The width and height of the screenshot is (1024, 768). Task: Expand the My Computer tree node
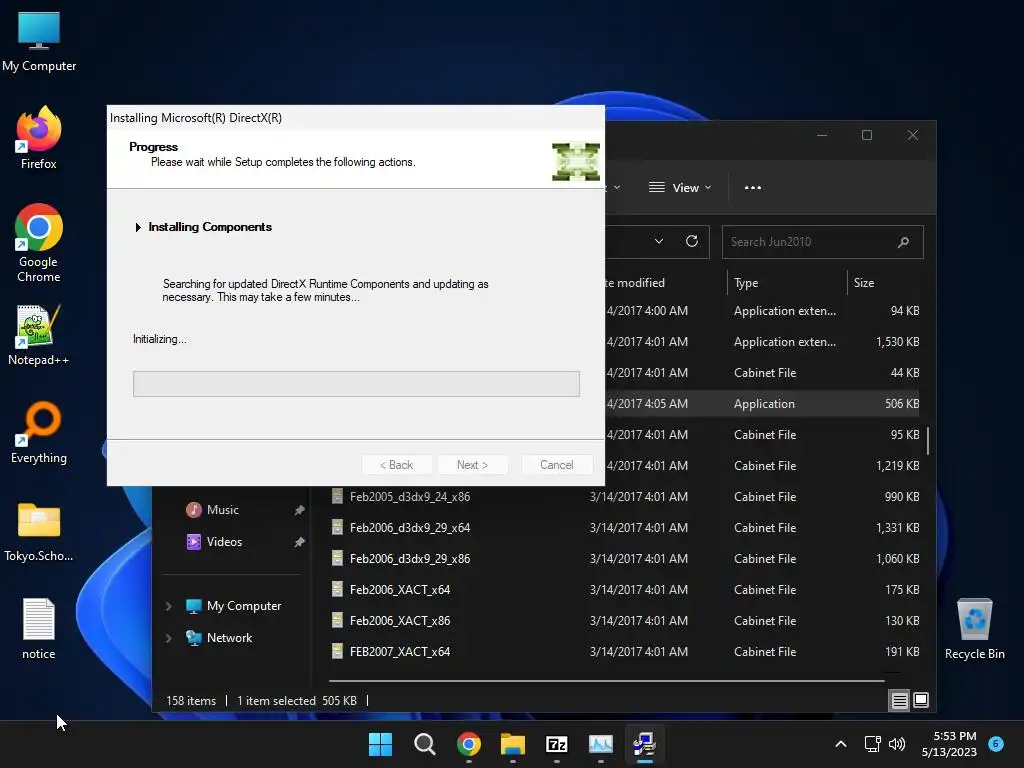168,606
